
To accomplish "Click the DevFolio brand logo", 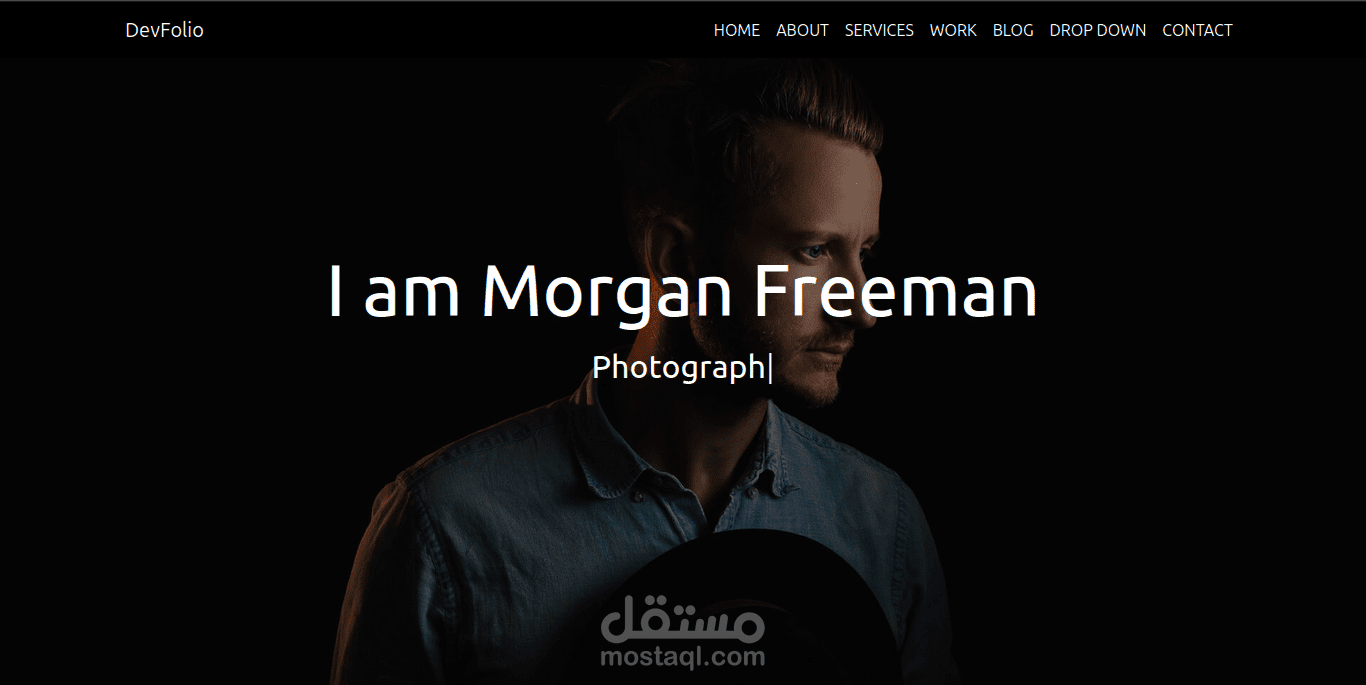I will (164, 30).
